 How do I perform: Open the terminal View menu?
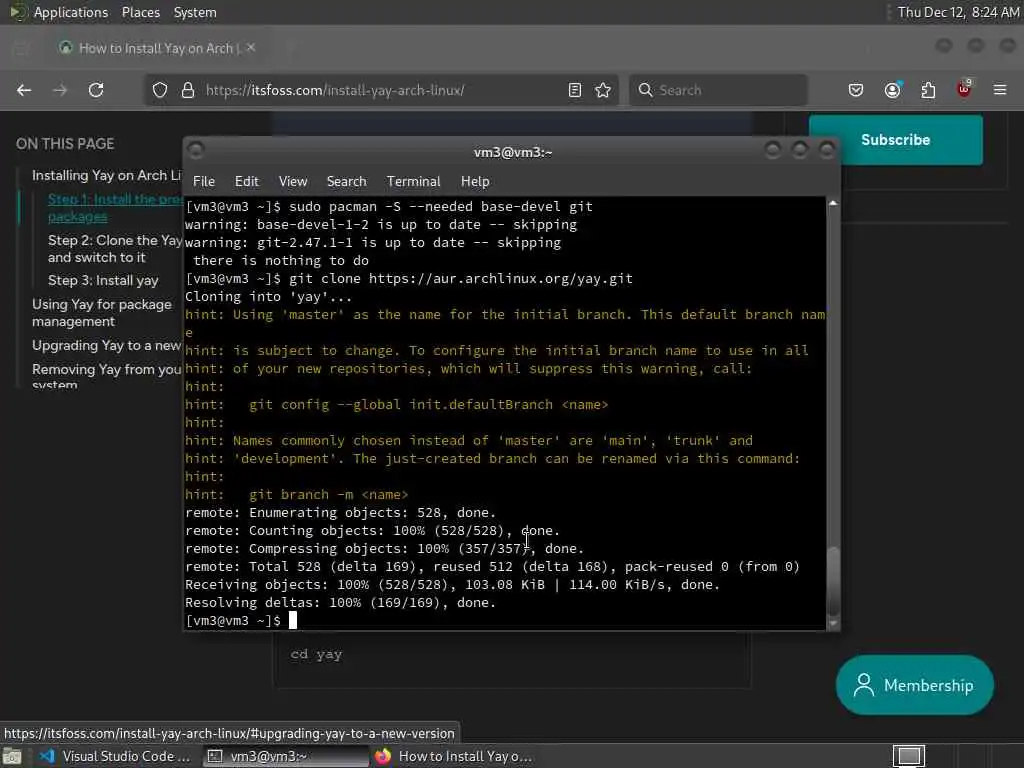pos(293,182)
